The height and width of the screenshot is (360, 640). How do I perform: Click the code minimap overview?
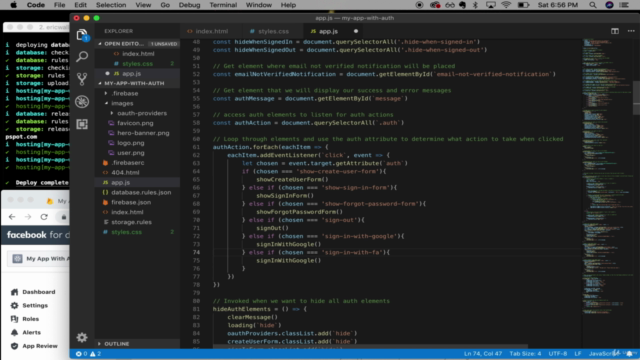tap(607, 176)
